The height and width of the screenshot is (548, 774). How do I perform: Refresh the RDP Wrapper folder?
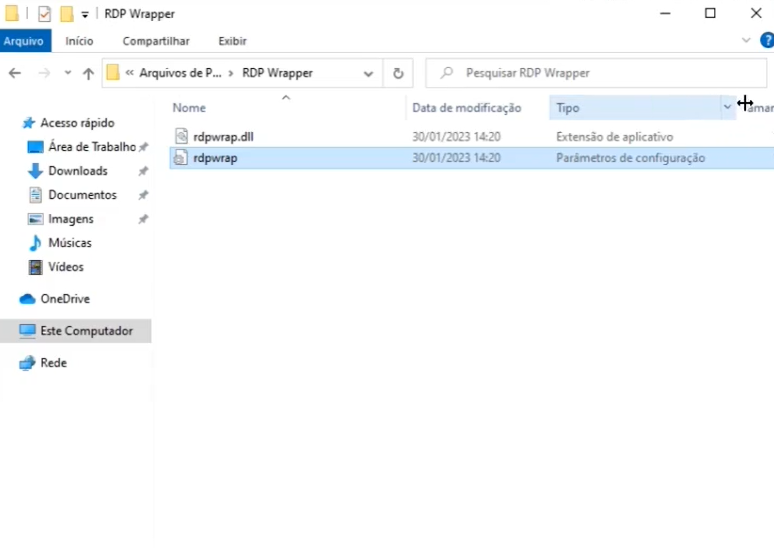398,74
